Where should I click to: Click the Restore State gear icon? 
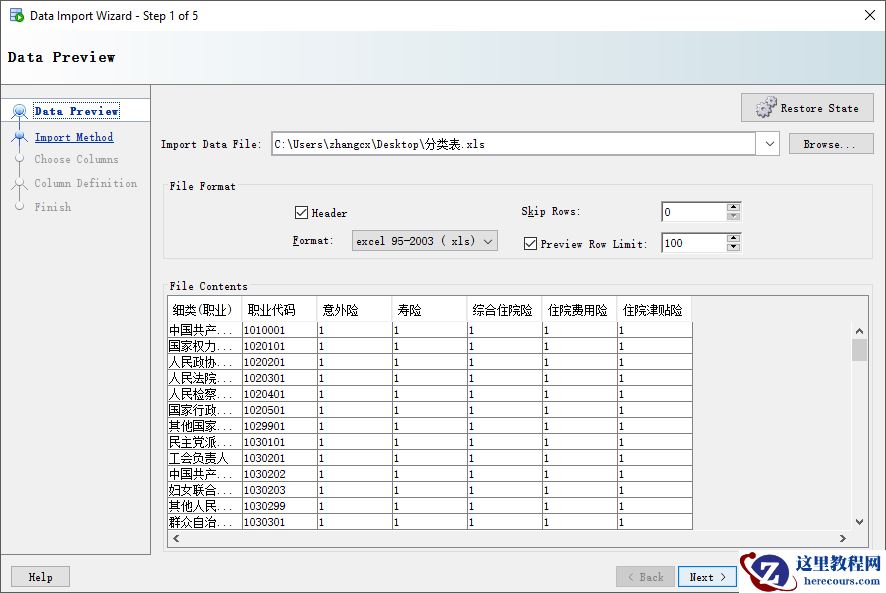766,108
